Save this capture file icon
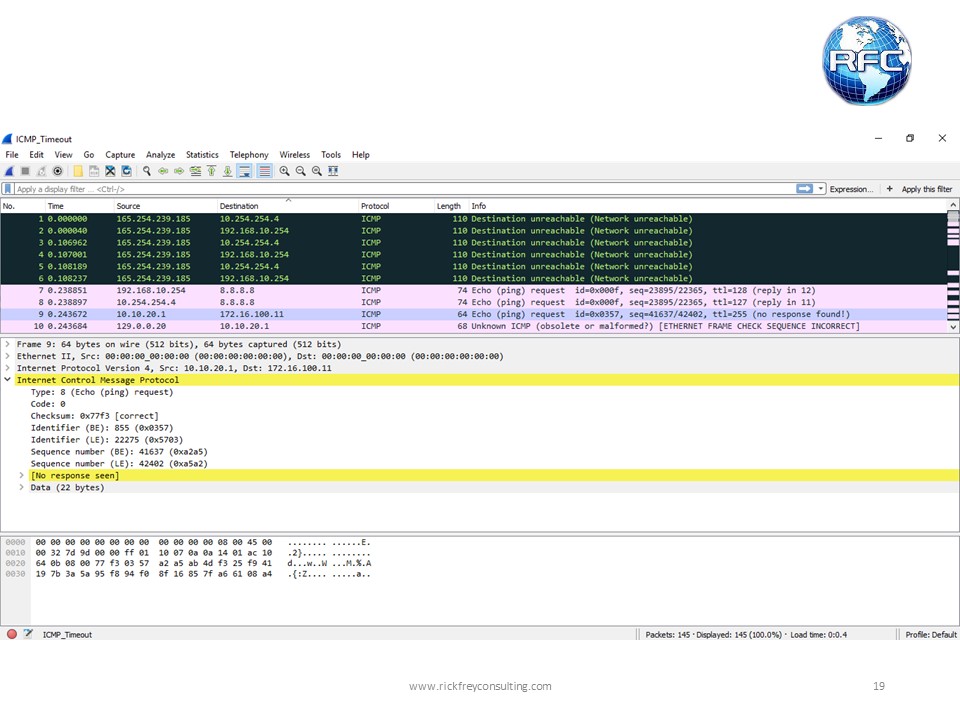Viewport: 960px width, 720px height. tap(94, 171)
